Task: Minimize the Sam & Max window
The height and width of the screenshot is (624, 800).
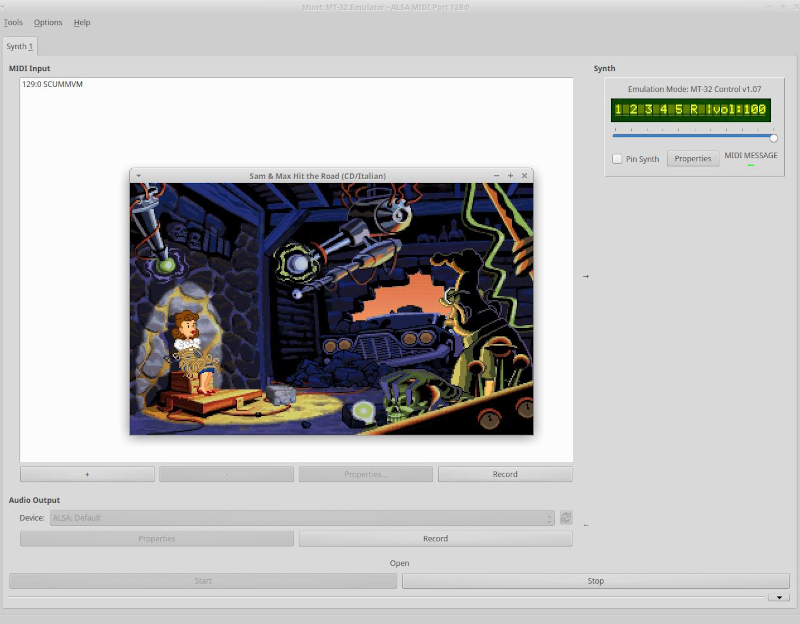Action: point(496,176)
